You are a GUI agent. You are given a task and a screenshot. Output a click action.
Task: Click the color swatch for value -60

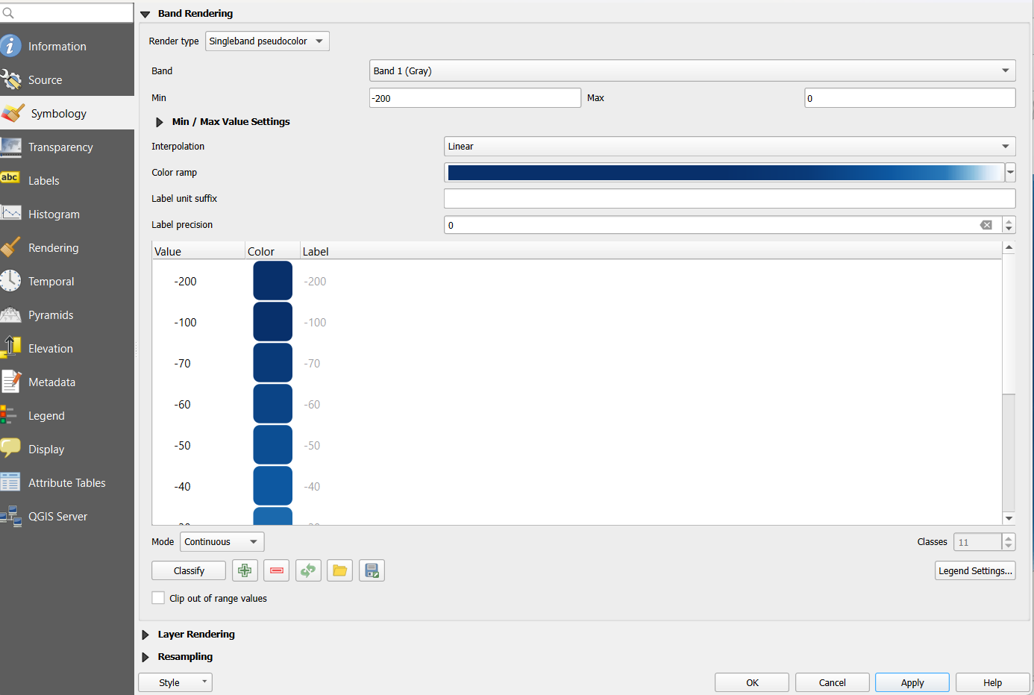pos(273,404)
